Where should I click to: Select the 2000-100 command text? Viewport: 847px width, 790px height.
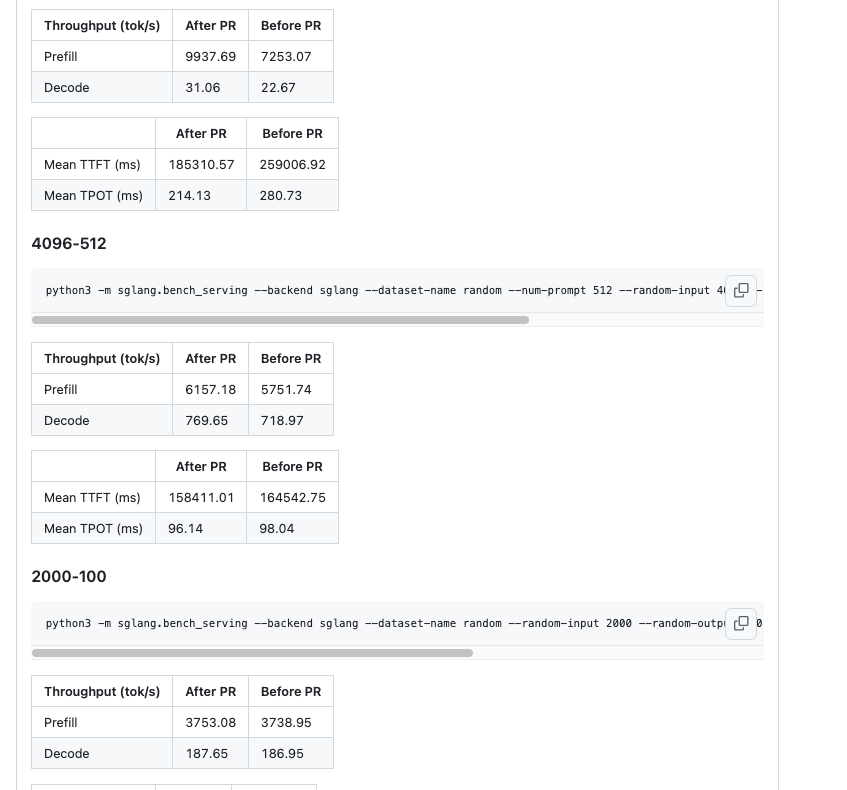tap(380, 623)
